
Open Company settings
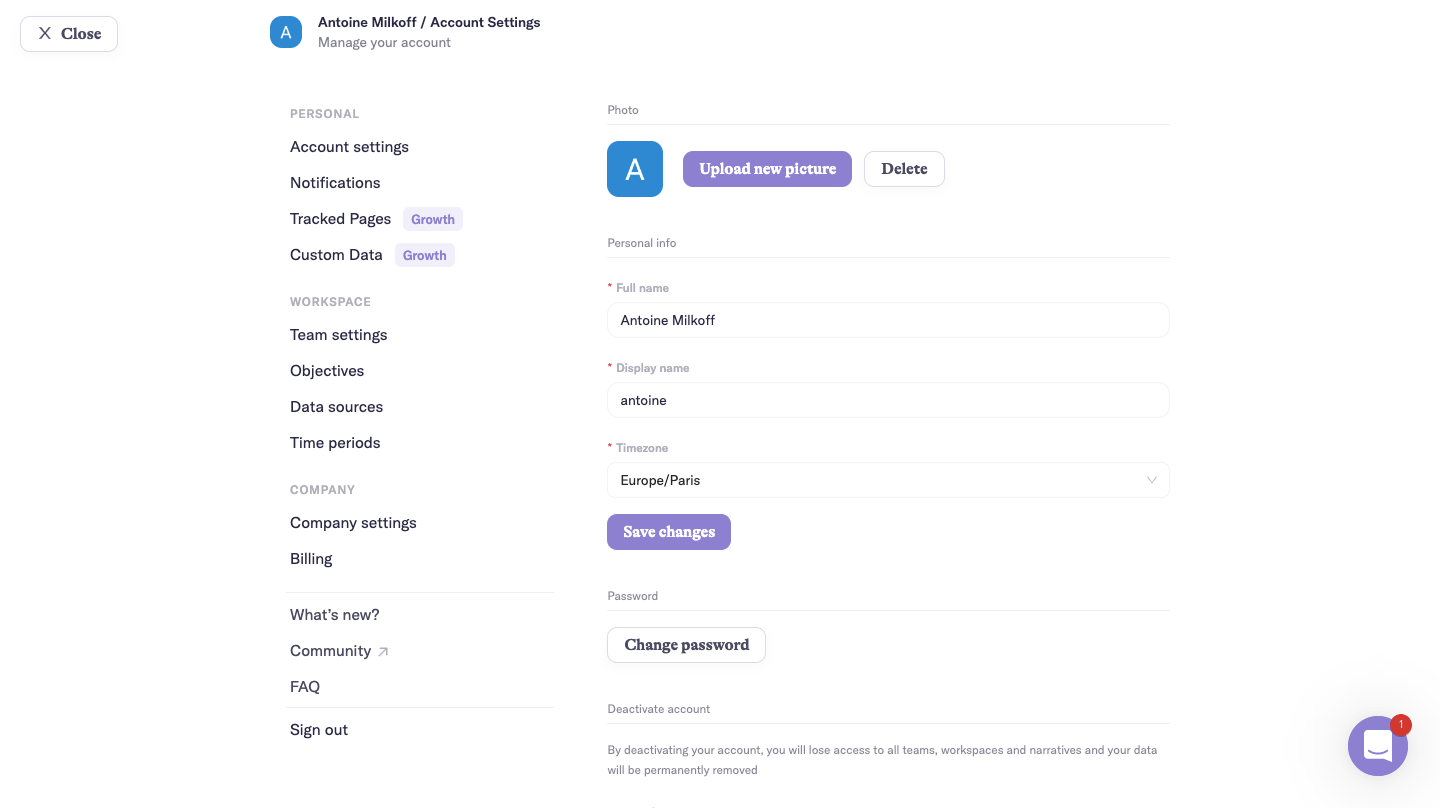[353, 523]
